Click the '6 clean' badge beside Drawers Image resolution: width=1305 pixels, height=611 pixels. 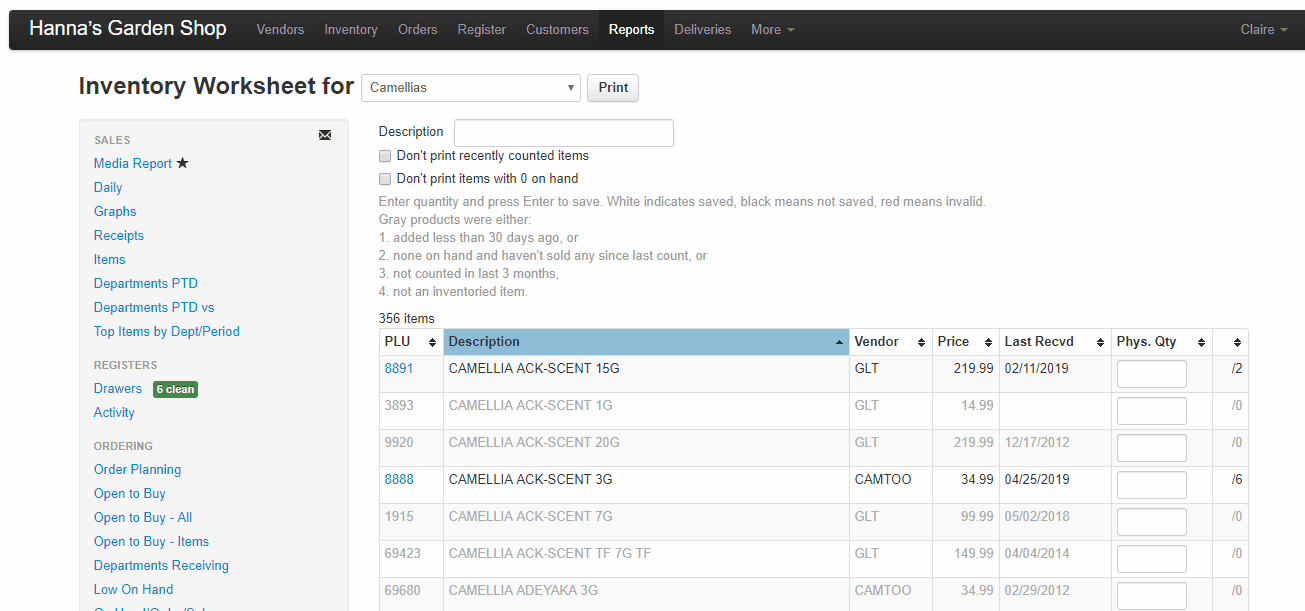pyautogui.click(x=175, y=389)
